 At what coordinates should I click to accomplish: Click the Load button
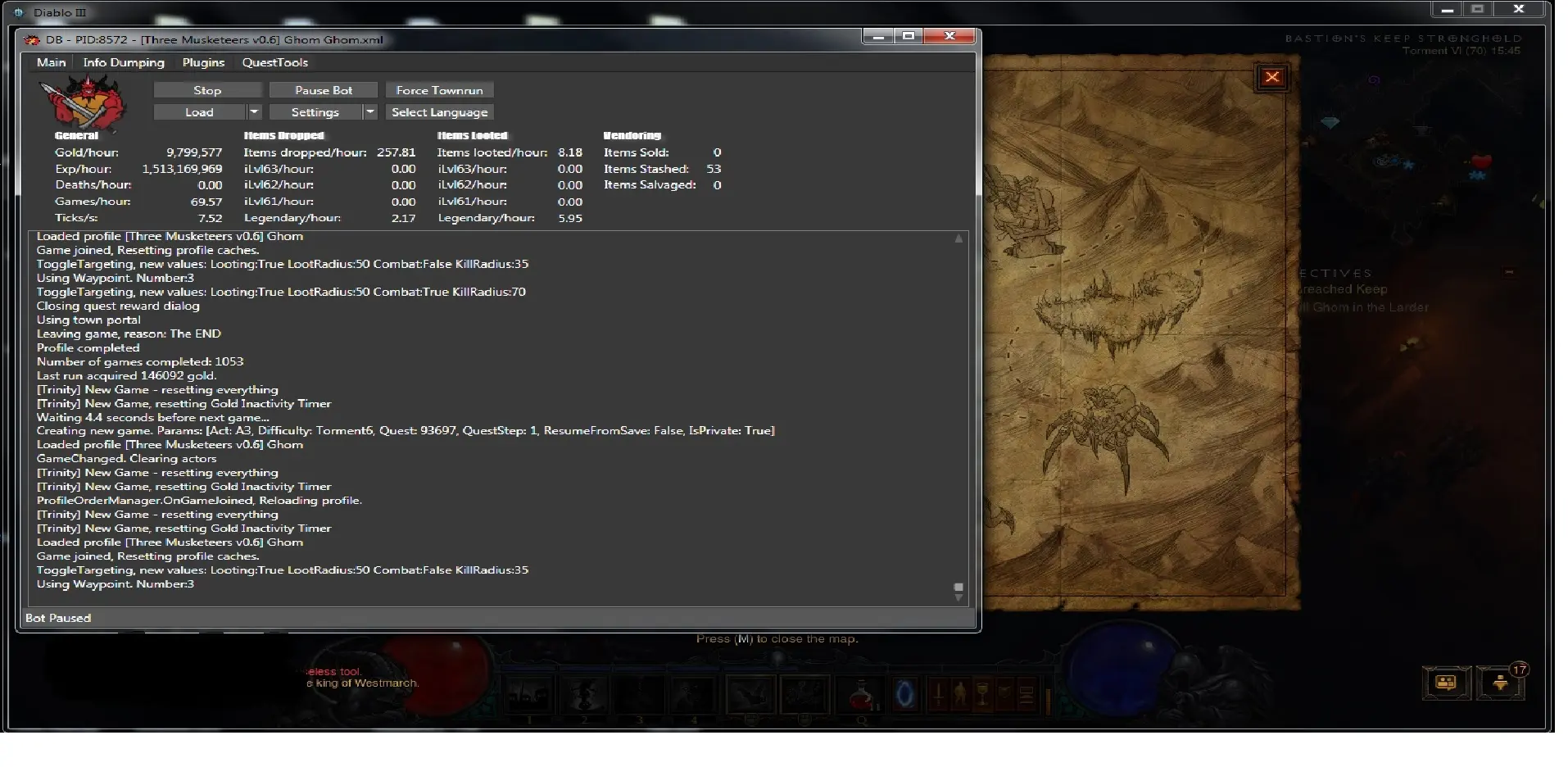click(x=199, y=112)
